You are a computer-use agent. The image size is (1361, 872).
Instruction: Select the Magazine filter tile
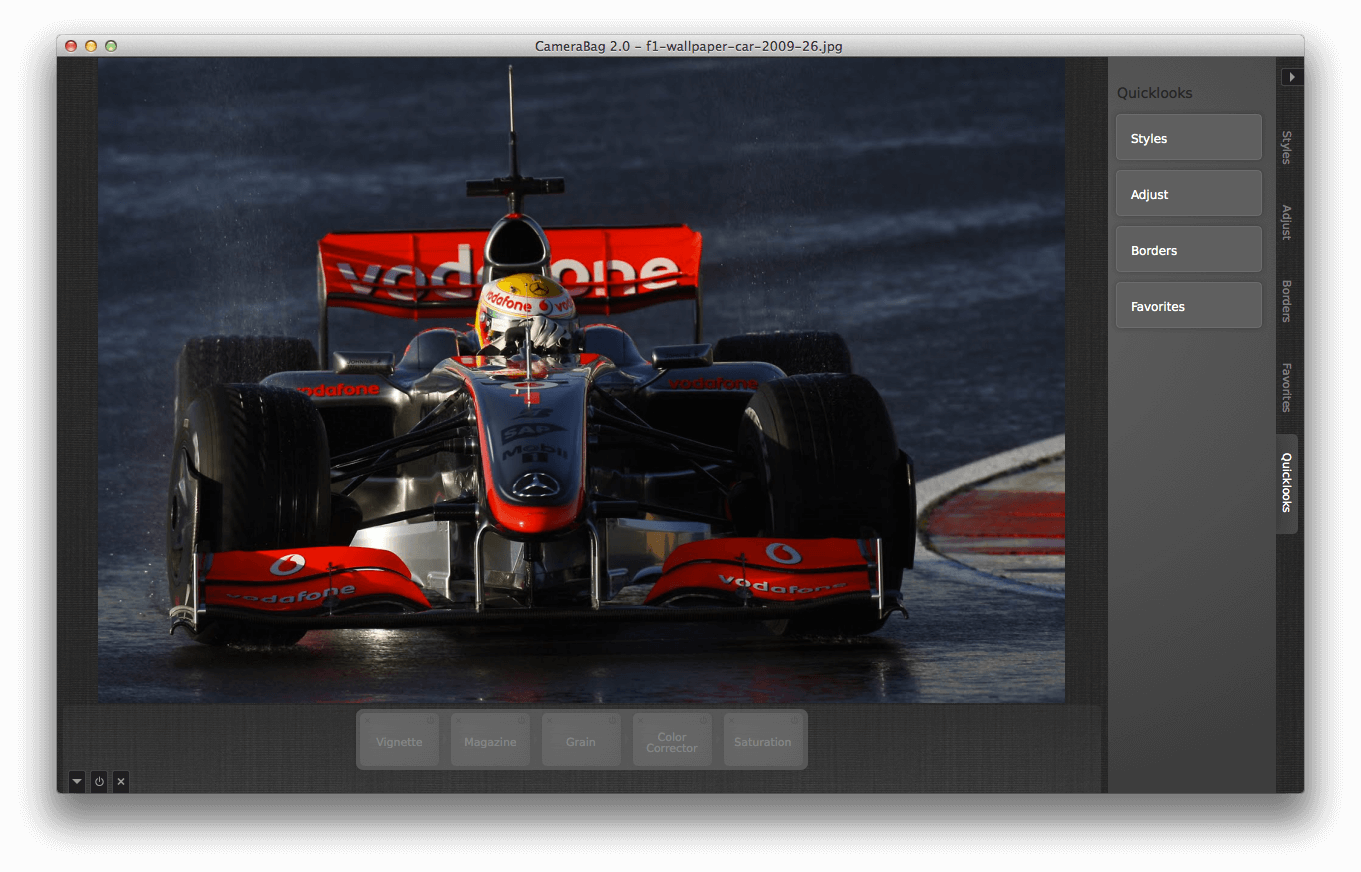[490, 740]
